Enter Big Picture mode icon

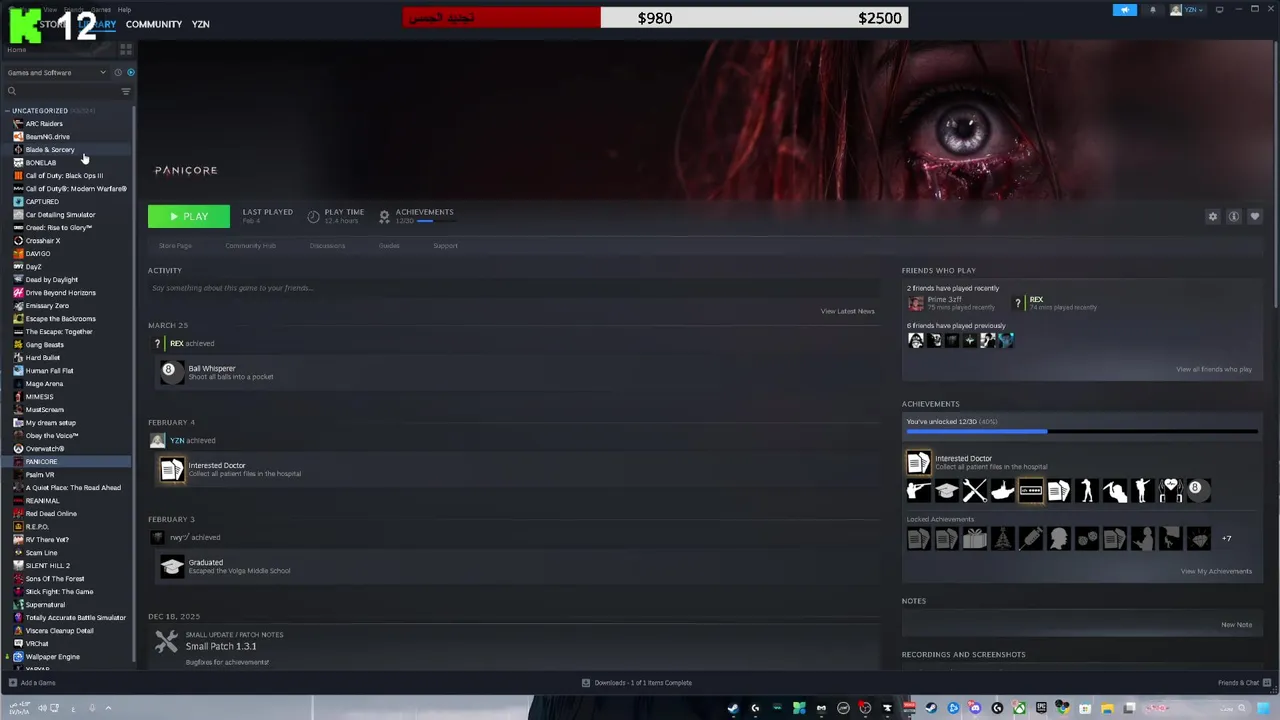pyautogui.click(x=1219, y=10)
